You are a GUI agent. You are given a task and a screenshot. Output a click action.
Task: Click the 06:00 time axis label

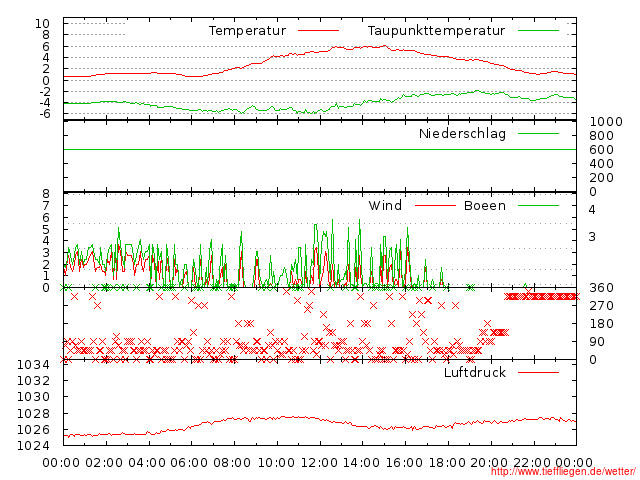pyautogui.click(x=189, y=463)
